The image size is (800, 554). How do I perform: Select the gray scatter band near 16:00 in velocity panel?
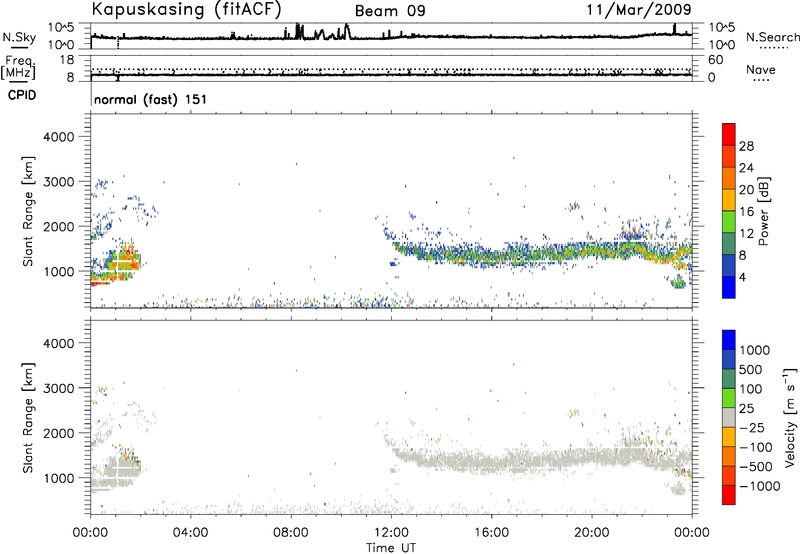click(491, 460)
